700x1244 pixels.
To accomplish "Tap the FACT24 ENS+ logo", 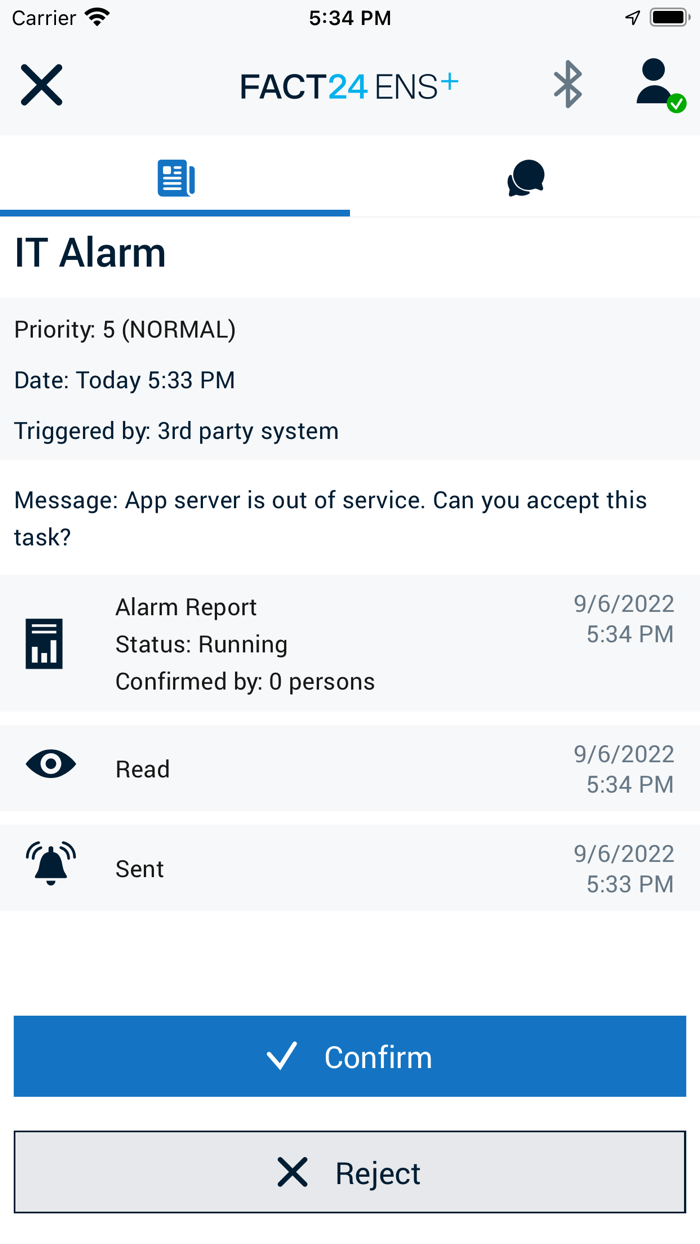I will tap(348, 87).
